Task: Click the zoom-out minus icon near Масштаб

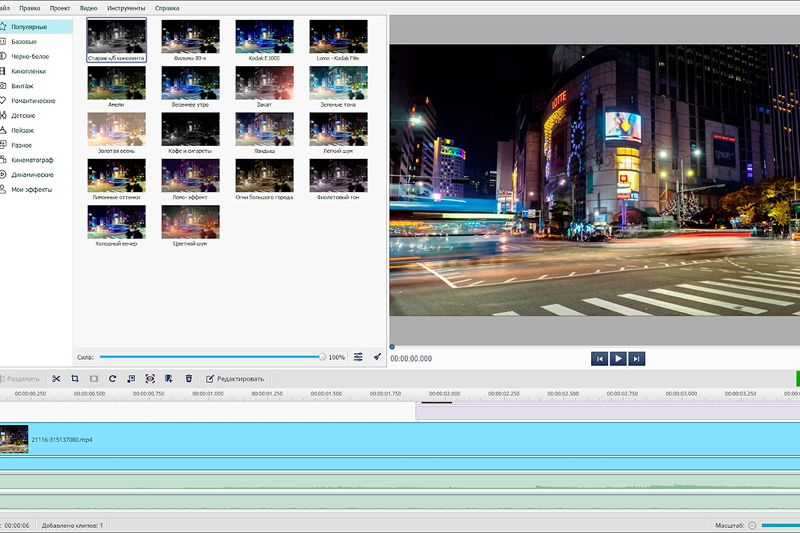Action: (752, 525)
